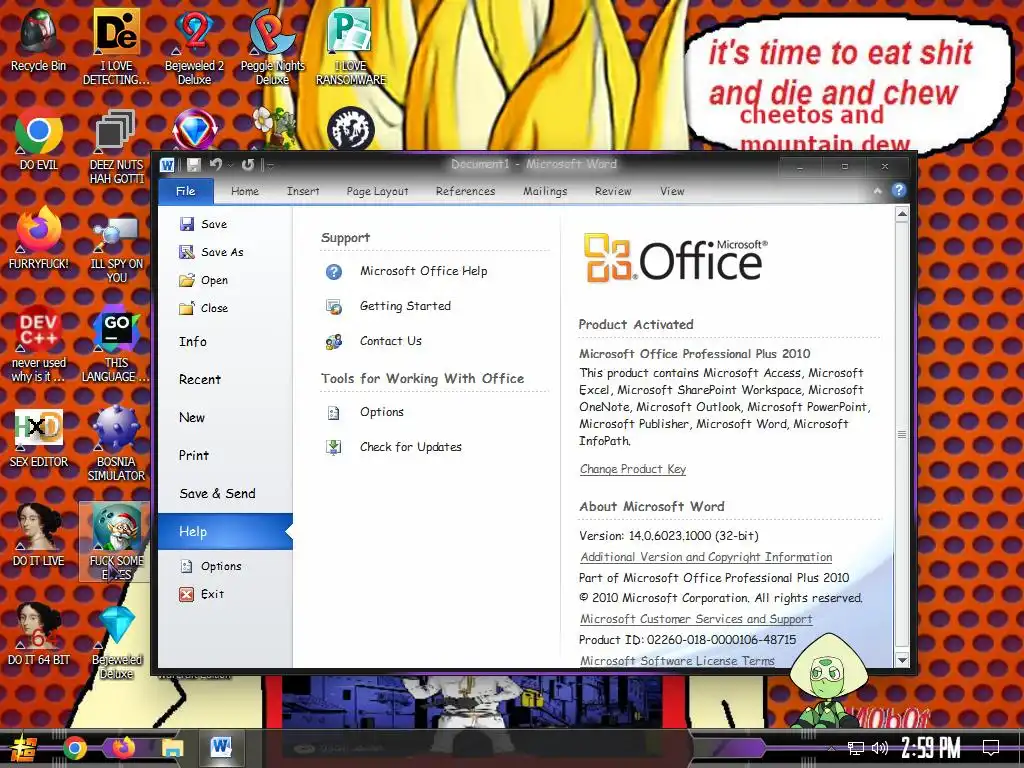Click Check for Updates

click(393, 447)
